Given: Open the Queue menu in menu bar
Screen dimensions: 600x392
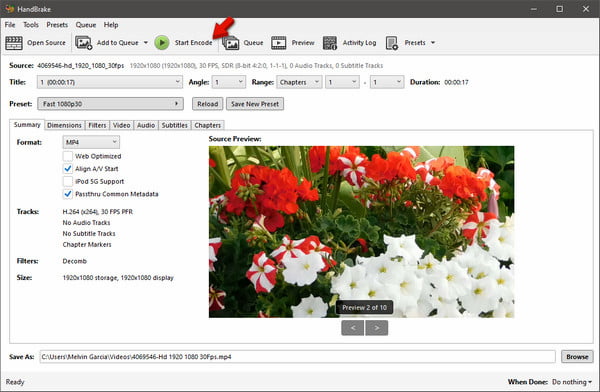Looking at the screenshot, I should tap(86, 25).
